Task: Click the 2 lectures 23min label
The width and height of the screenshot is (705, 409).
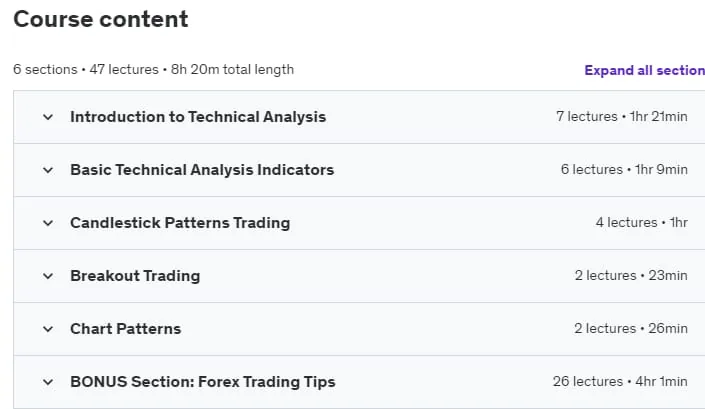Action: (x=631, y=276)
